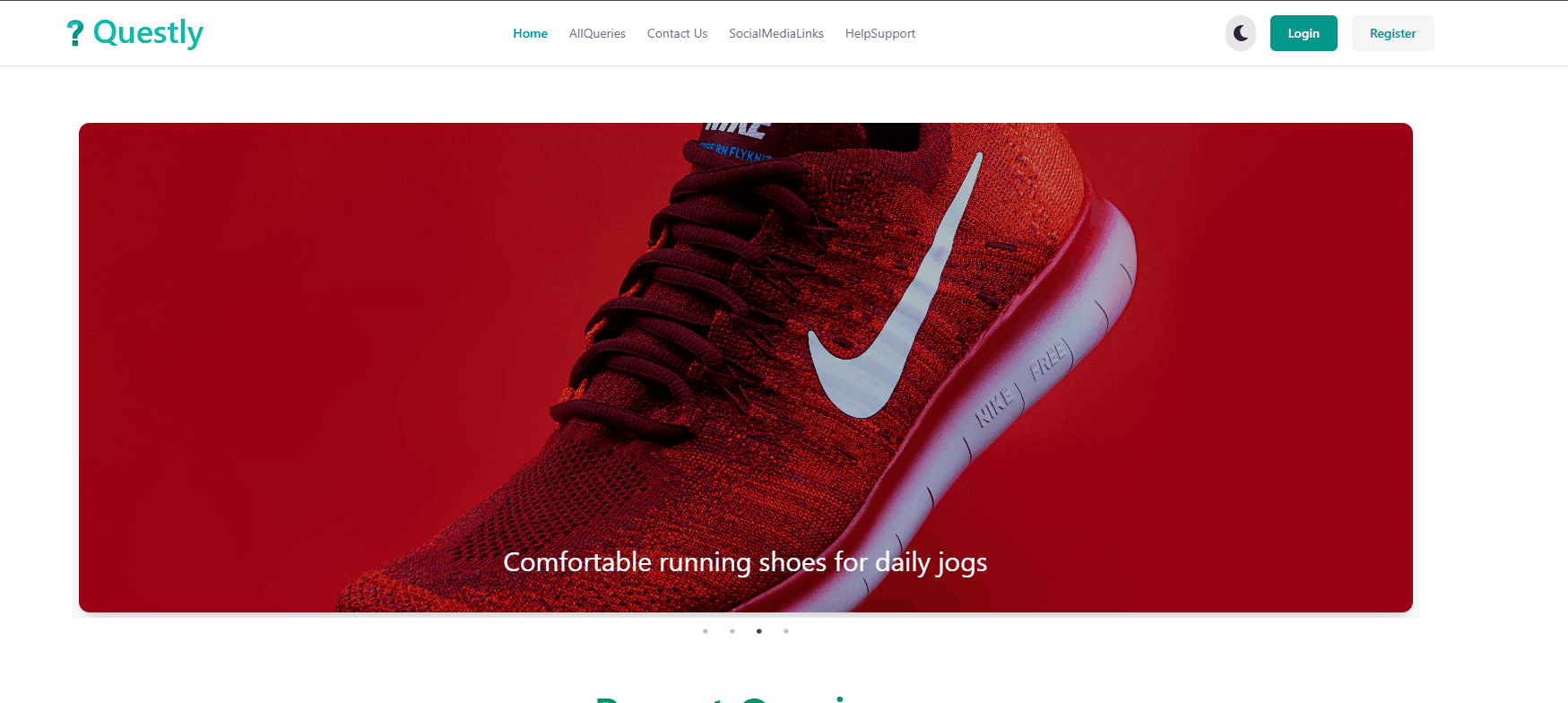
Task: Toggle dark mode with the moon icon
Action: (x=1241, y=33)
